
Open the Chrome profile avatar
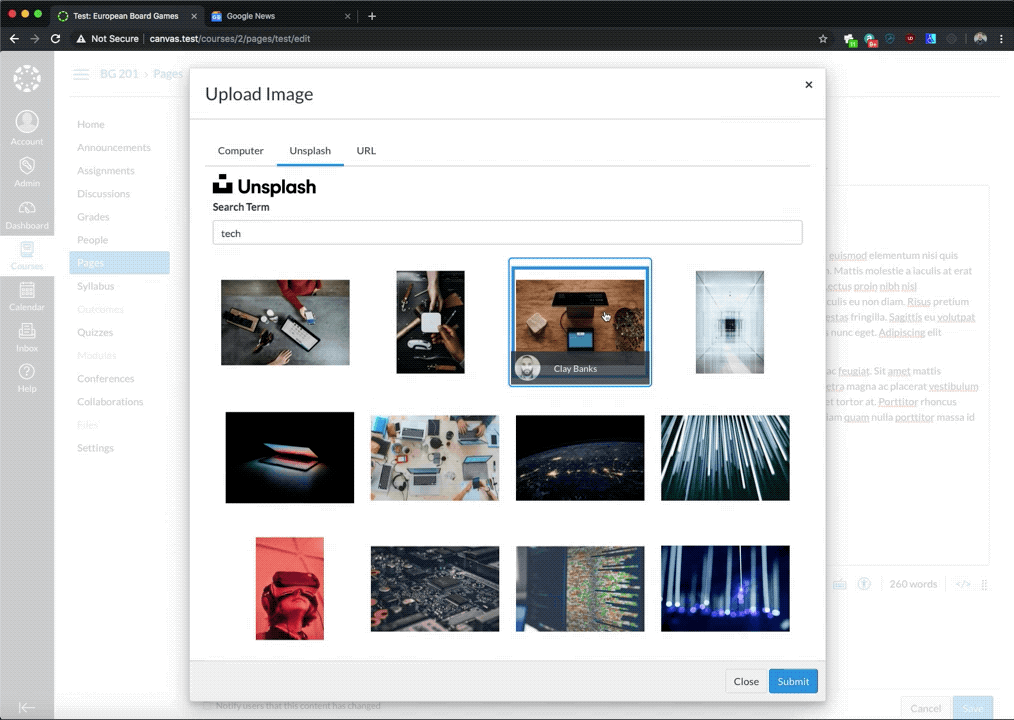point(980,39)
